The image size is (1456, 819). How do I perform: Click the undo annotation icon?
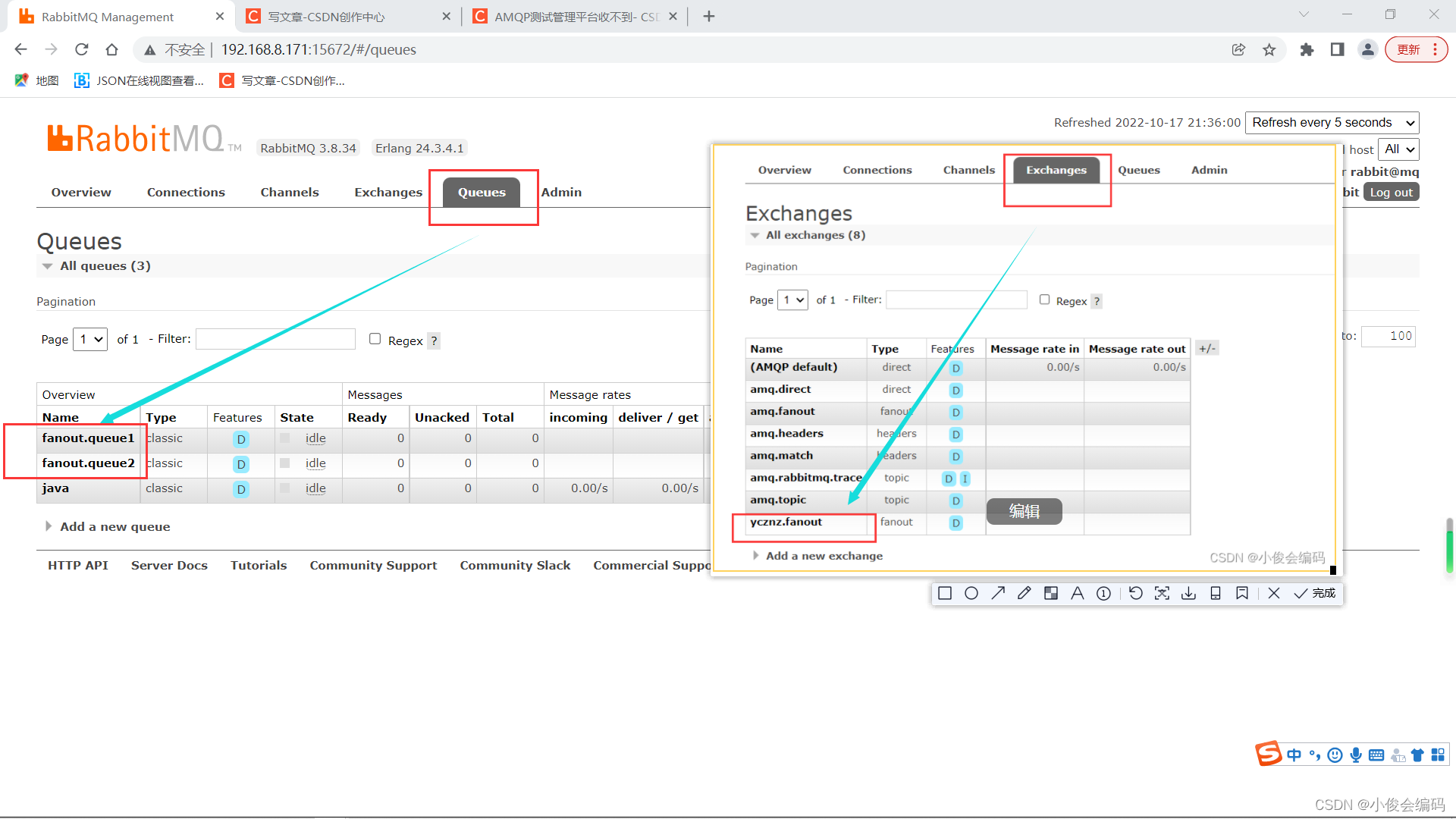1135,593
